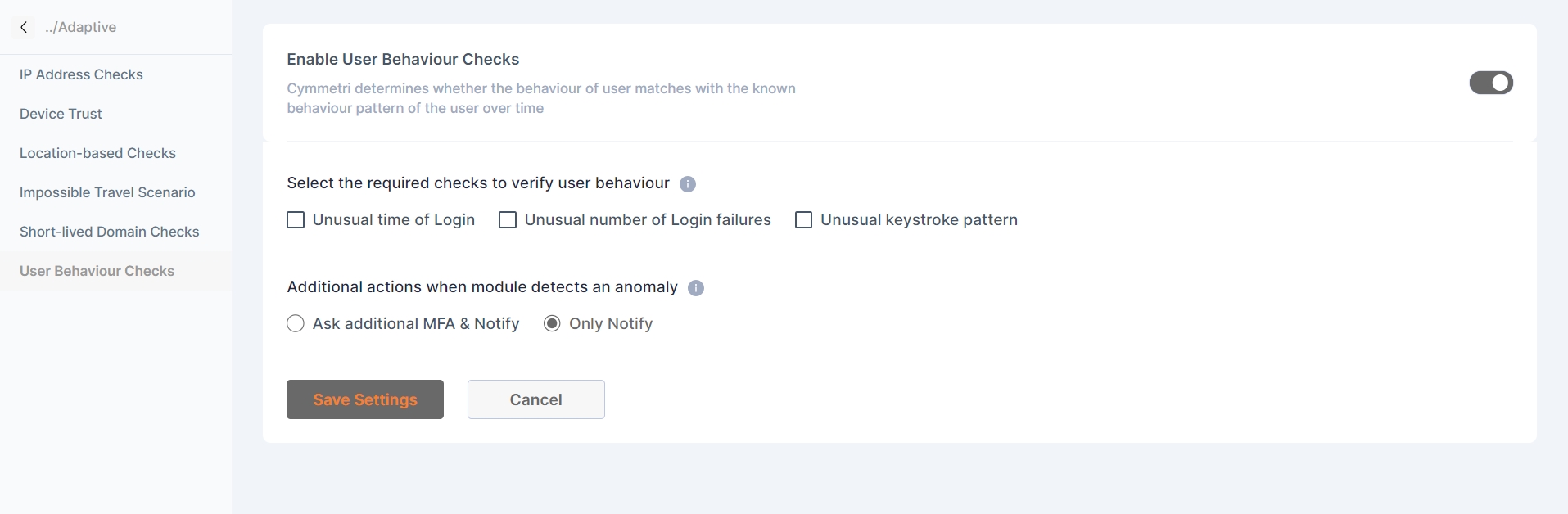Enable Unusual number of Login failures
Screen dimensions: 1568x514
(x=508, y=220)
